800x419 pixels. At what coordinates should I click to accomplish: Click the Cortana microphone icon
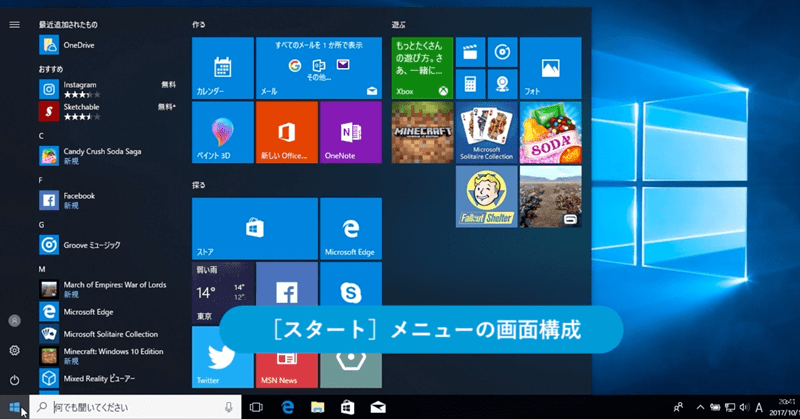[229, 407]
